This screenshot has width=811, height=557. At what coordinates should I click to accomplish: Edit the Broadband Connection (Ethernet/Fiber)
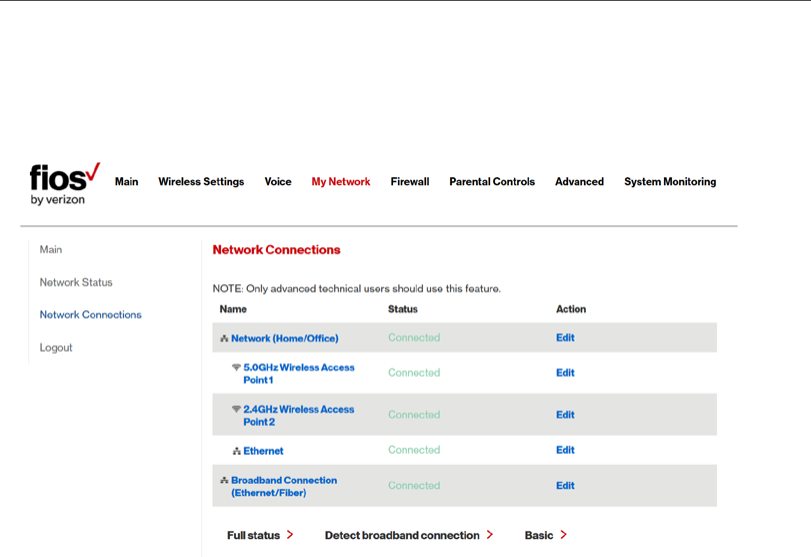point(565,486)
